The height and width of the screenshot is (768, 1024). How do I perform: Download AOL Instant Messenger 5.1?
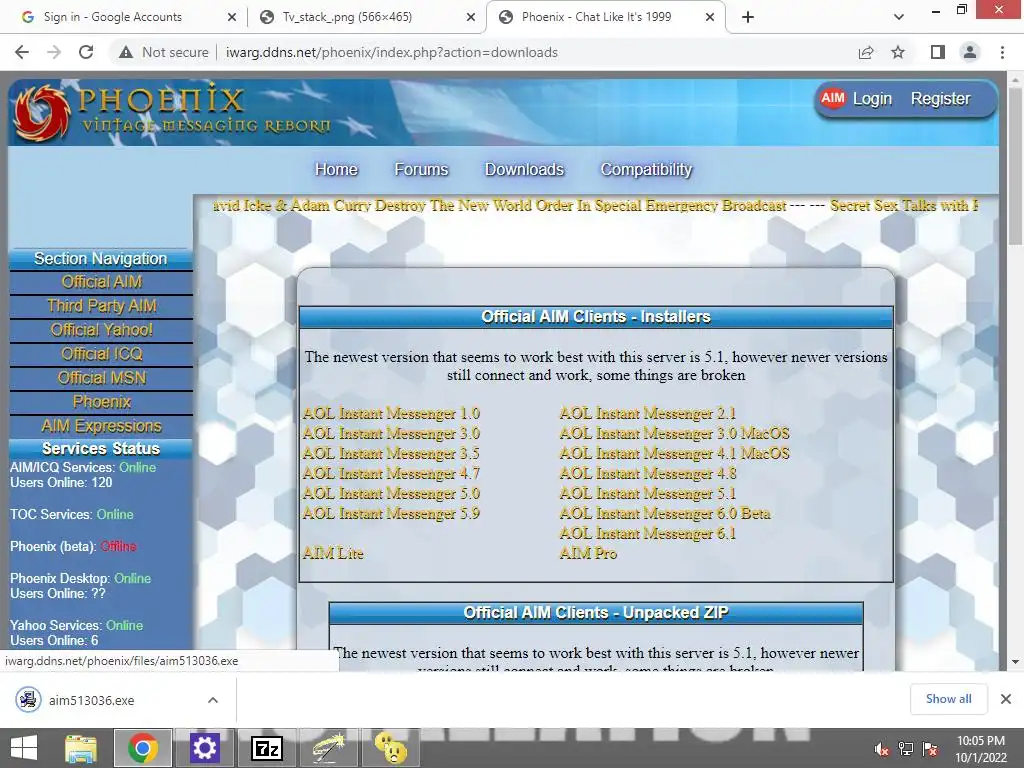pyautogui.click(x=648, y=494)
